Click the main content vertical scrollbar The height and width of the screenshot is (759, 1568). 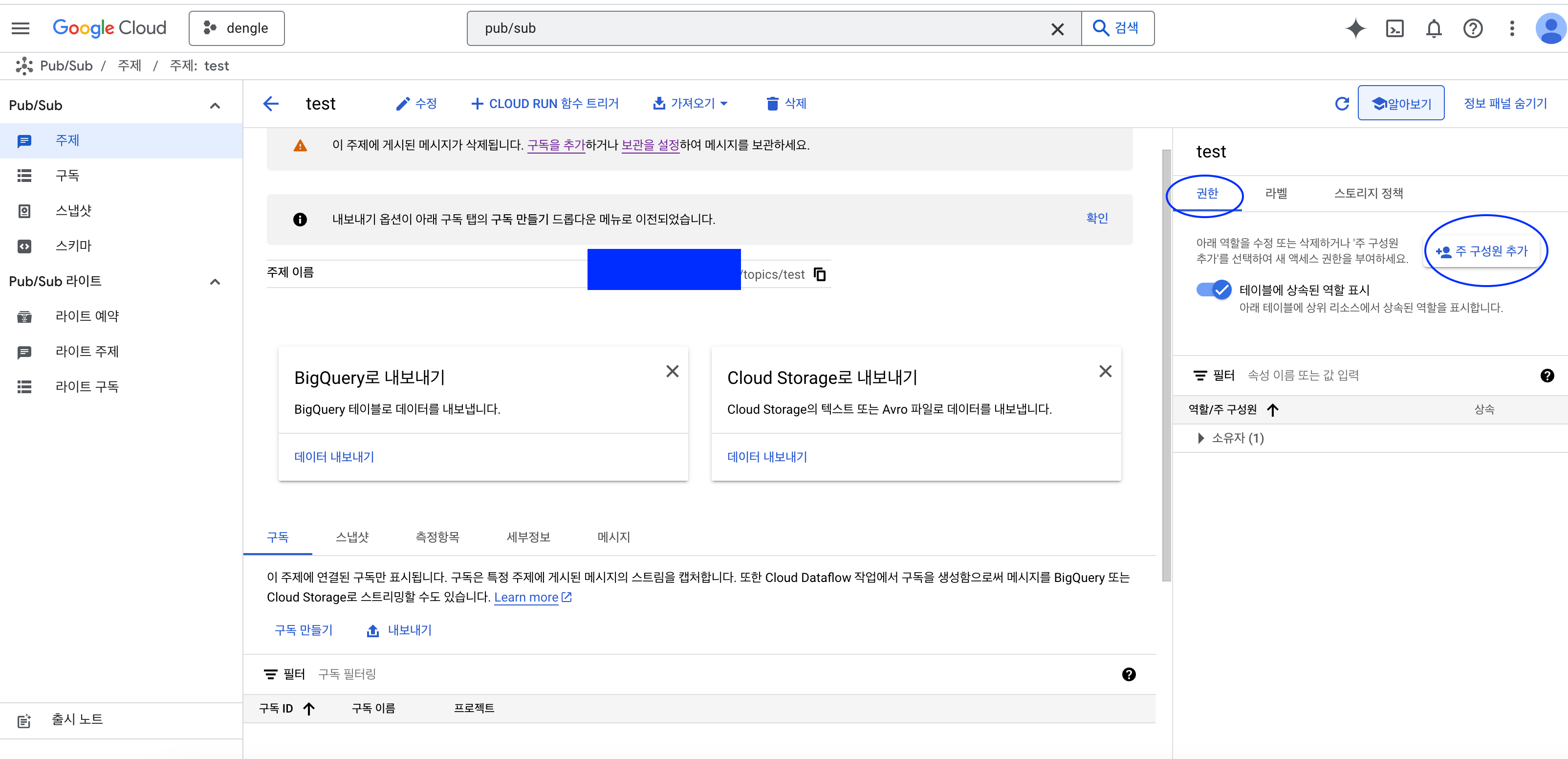1166,365
